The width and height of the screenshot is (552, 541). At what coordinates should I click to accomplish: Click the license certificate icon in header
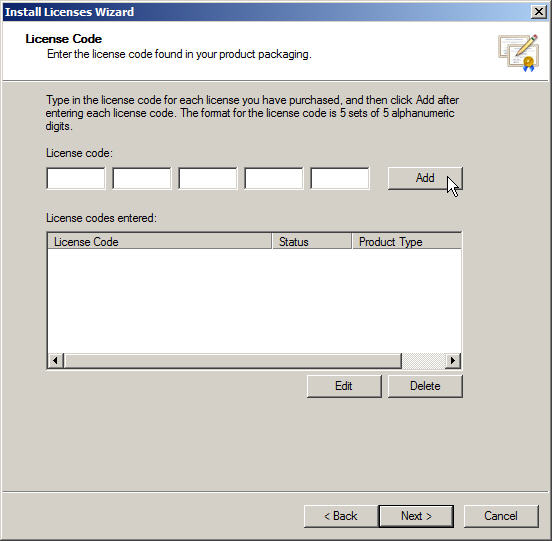click(519, 52)
